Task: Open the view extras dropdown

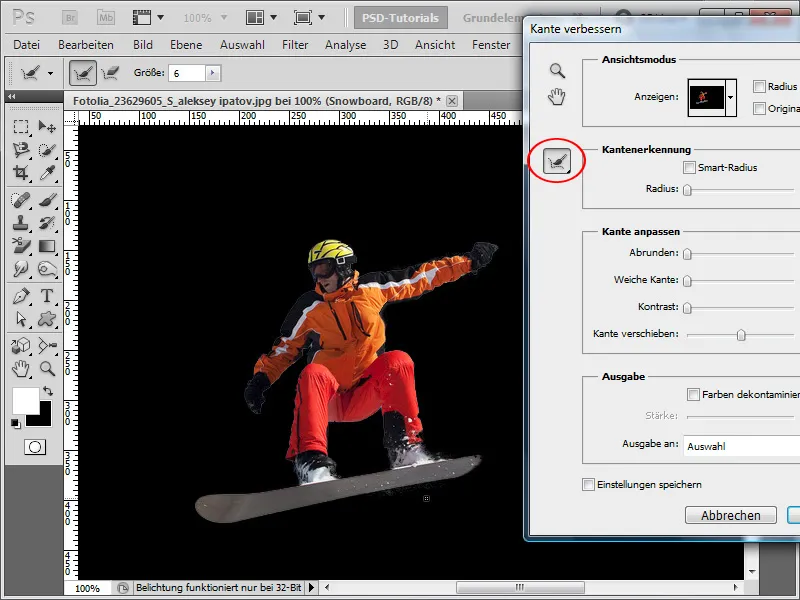Action: 160,18
